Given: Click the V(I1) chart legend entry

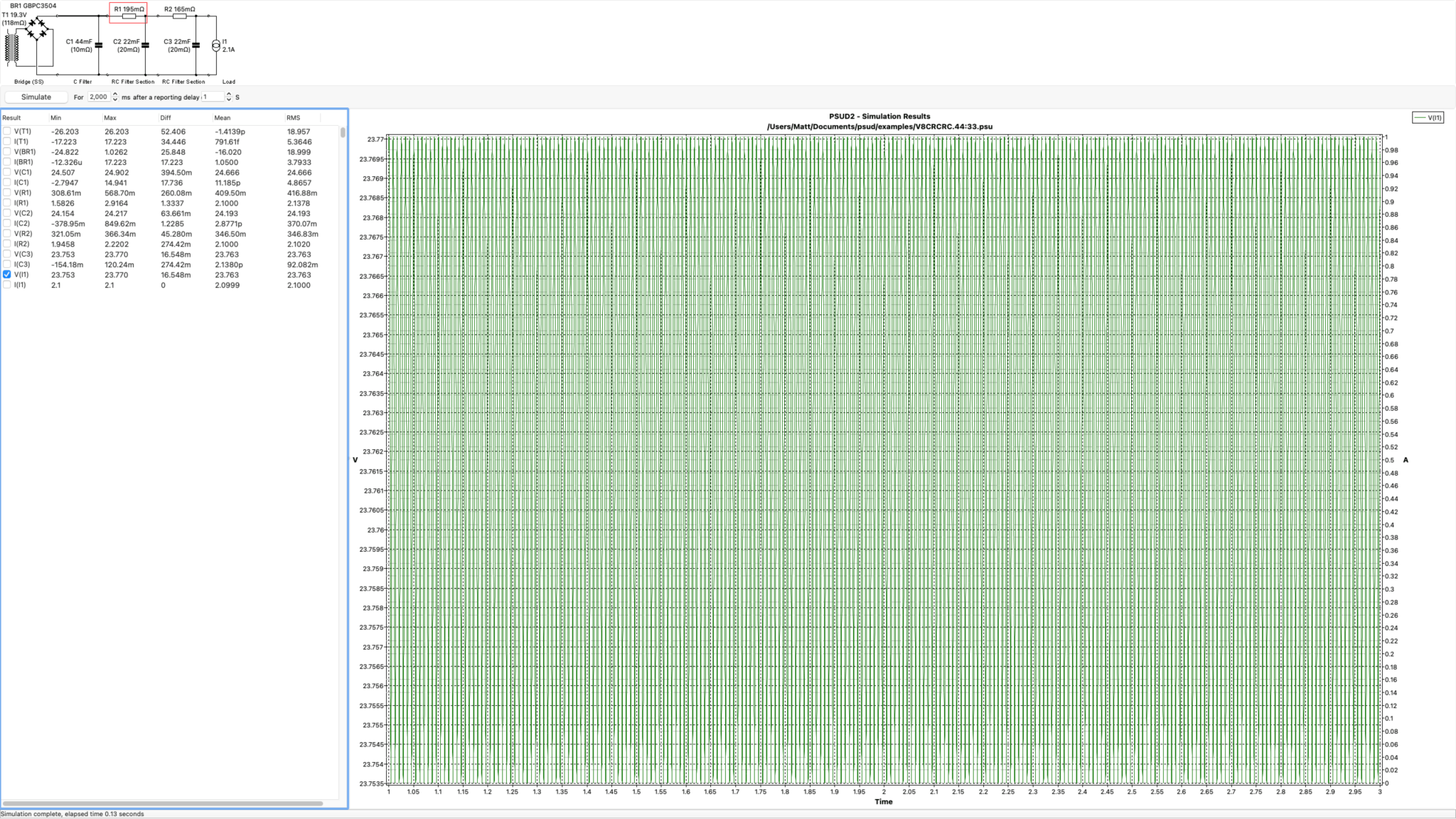Looking at the screenshot, I should [1428, 118].
